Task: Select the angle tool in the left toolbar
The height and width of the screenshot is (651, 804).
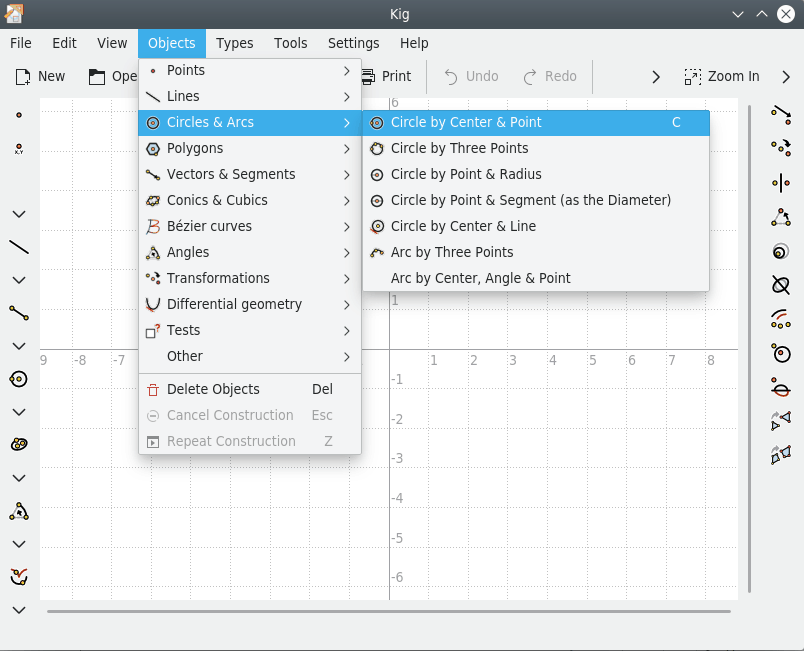Action: [19, 511]
